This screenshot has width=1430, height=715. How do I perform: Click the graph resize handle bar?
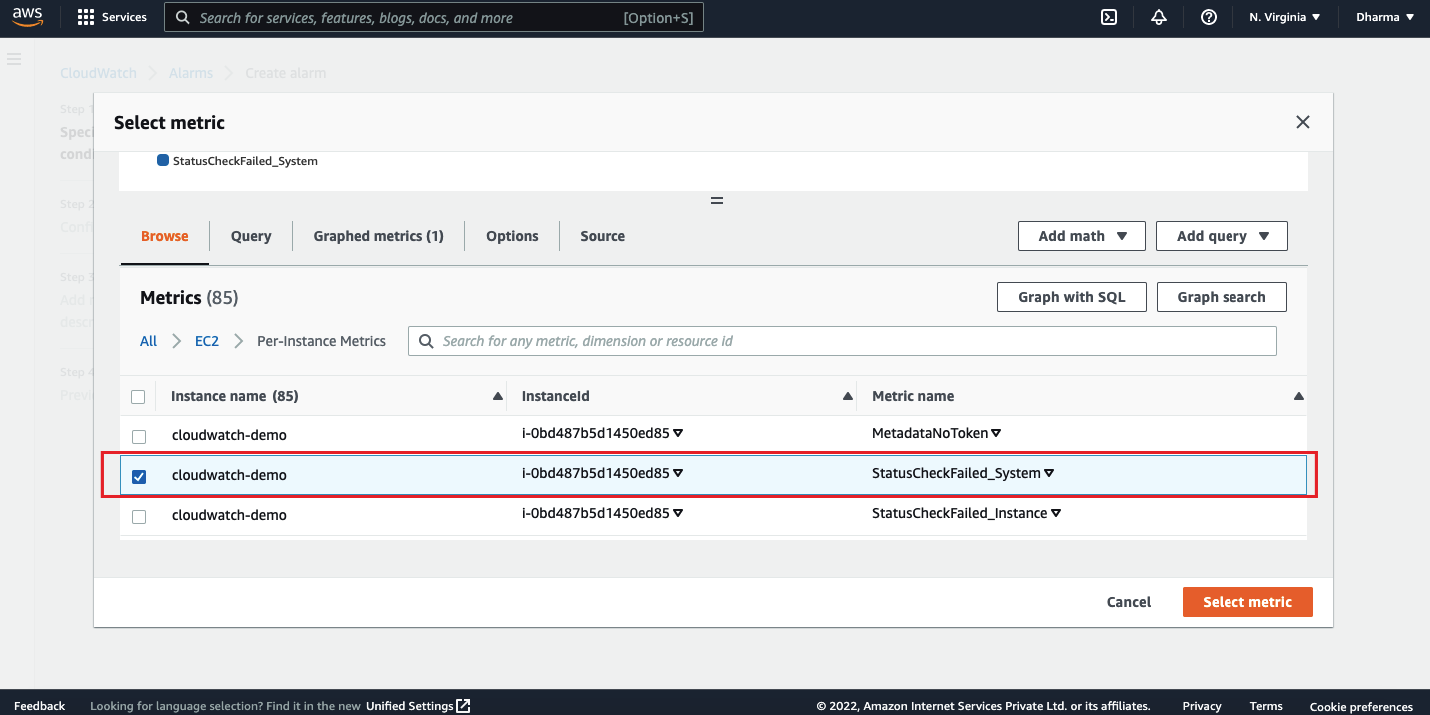tap(716, 200)
